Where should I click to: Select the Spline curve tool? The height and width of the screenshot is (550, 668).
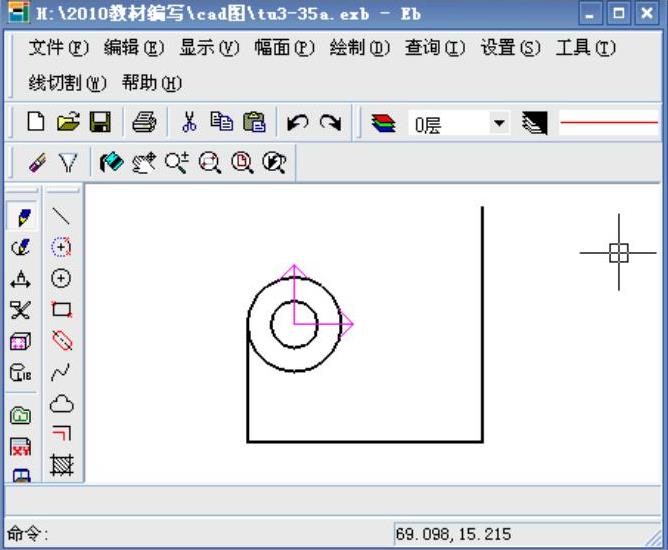pos(62,372)
